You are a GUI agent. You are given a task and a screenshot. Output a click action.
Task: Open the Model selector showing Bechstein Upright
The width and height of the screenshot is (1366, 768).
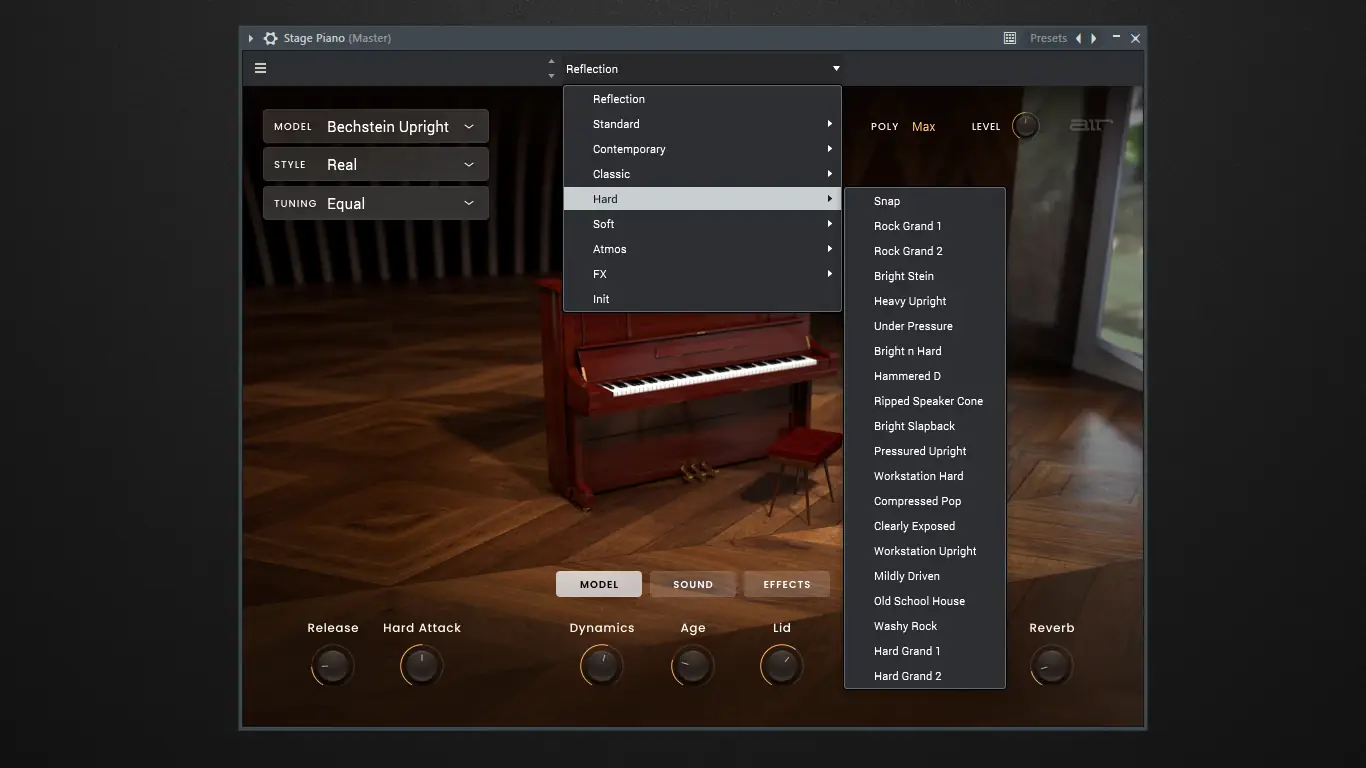click(375, 126)
